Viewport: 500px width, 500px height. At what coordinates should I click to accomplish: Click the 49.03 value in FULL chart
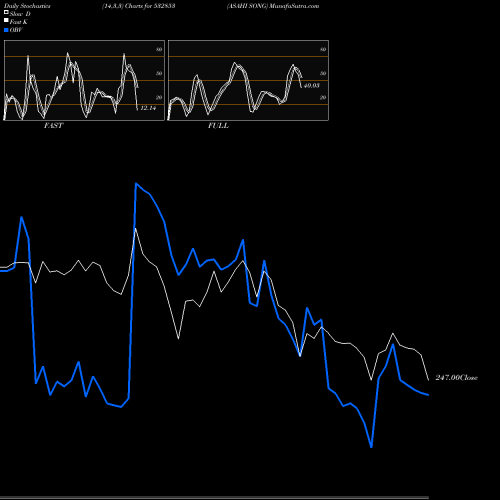click(312, 86)
